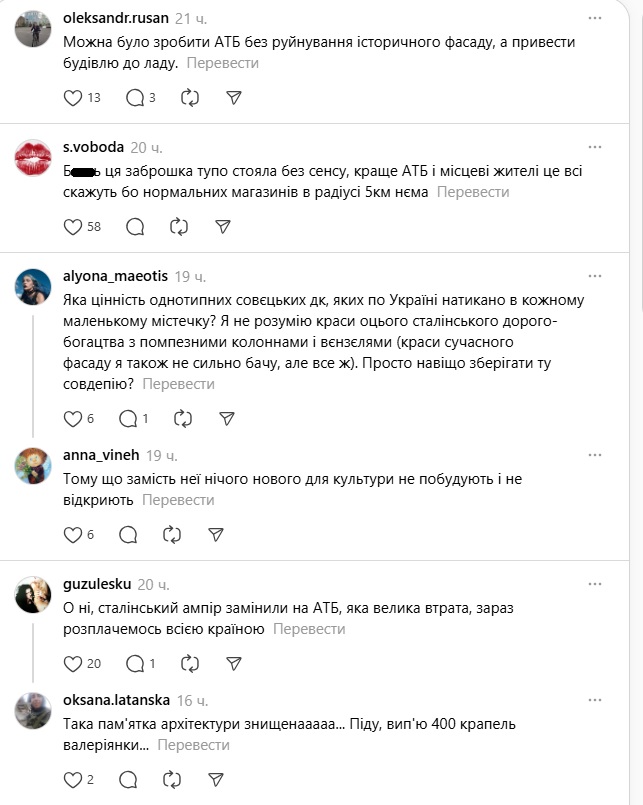Open three-dot menu on alyona_maeotis's comment

point(596,276)
